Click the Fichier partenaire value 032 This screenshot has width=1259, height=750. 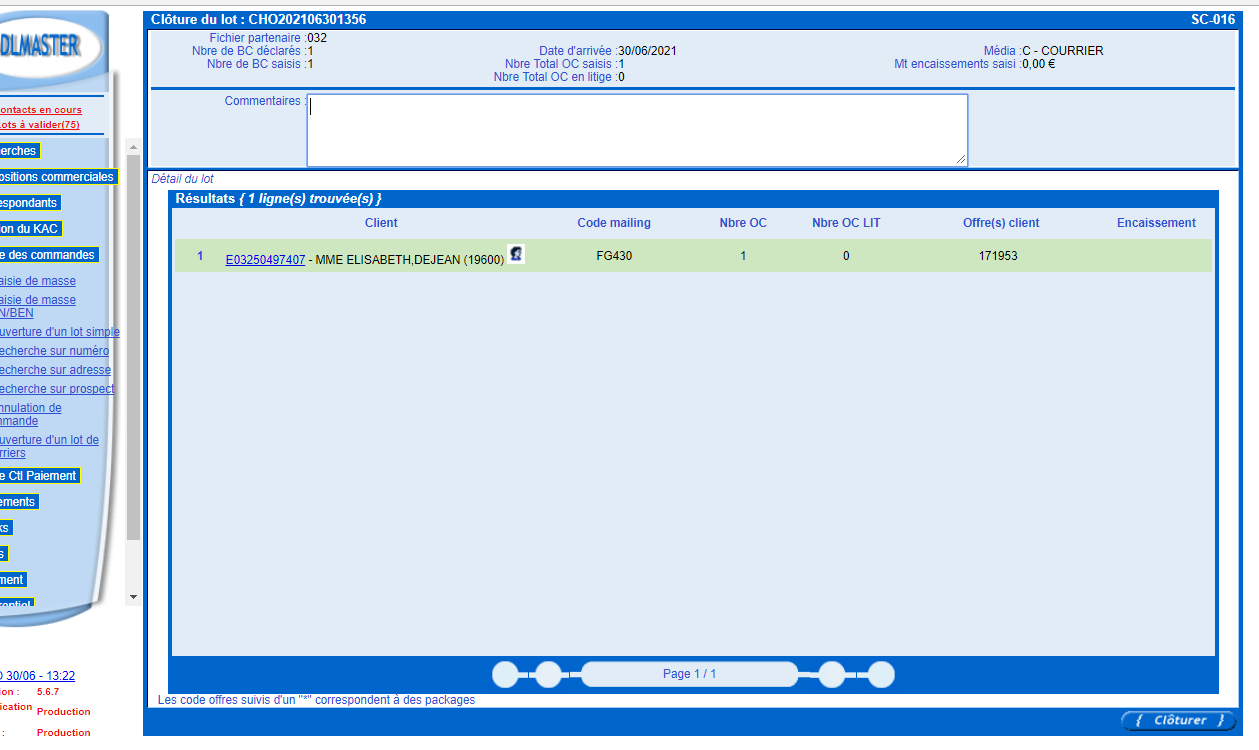tap(317, 38)
